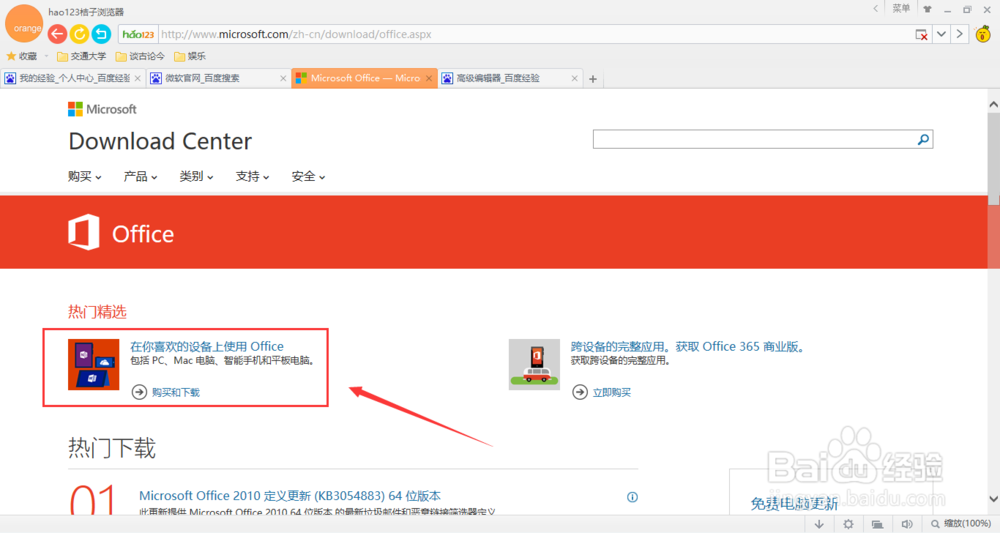Click the info icon beside KB3054883 entry
Screen dimensions: 1000x533
point(632,497)
